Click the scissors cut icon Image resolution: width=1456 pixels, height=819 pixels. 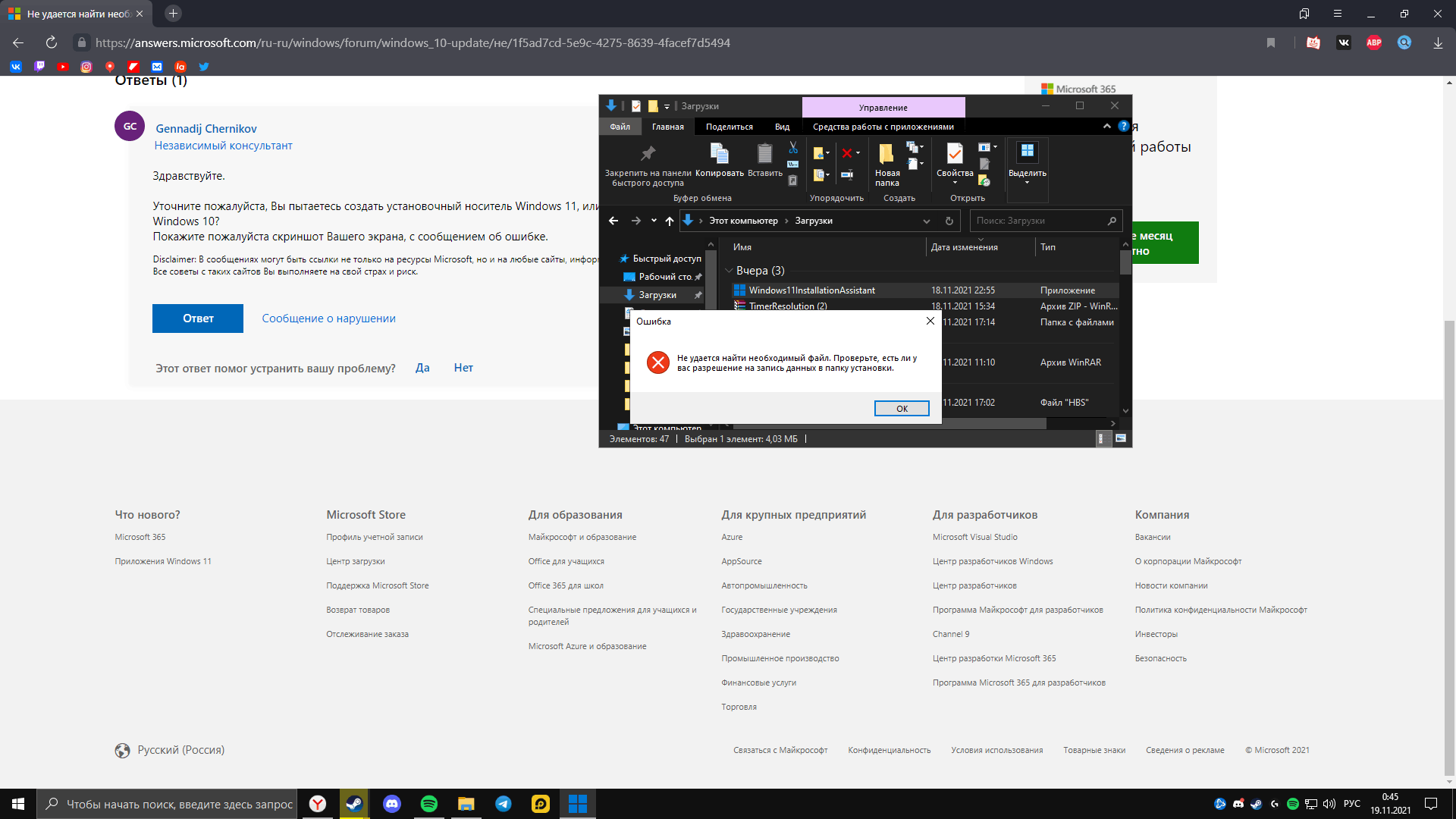[793, 147]
